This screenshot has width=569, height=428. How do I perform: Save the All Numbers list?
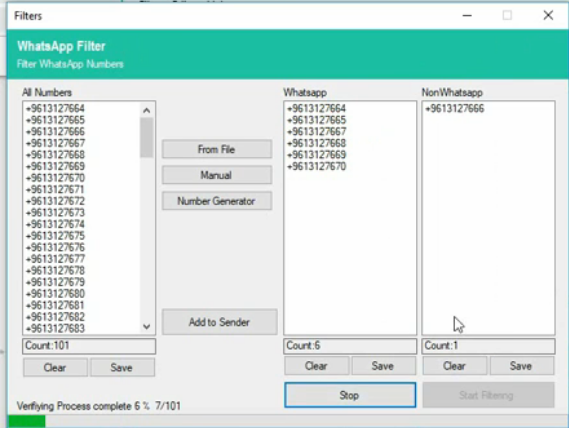click(122, 367)
